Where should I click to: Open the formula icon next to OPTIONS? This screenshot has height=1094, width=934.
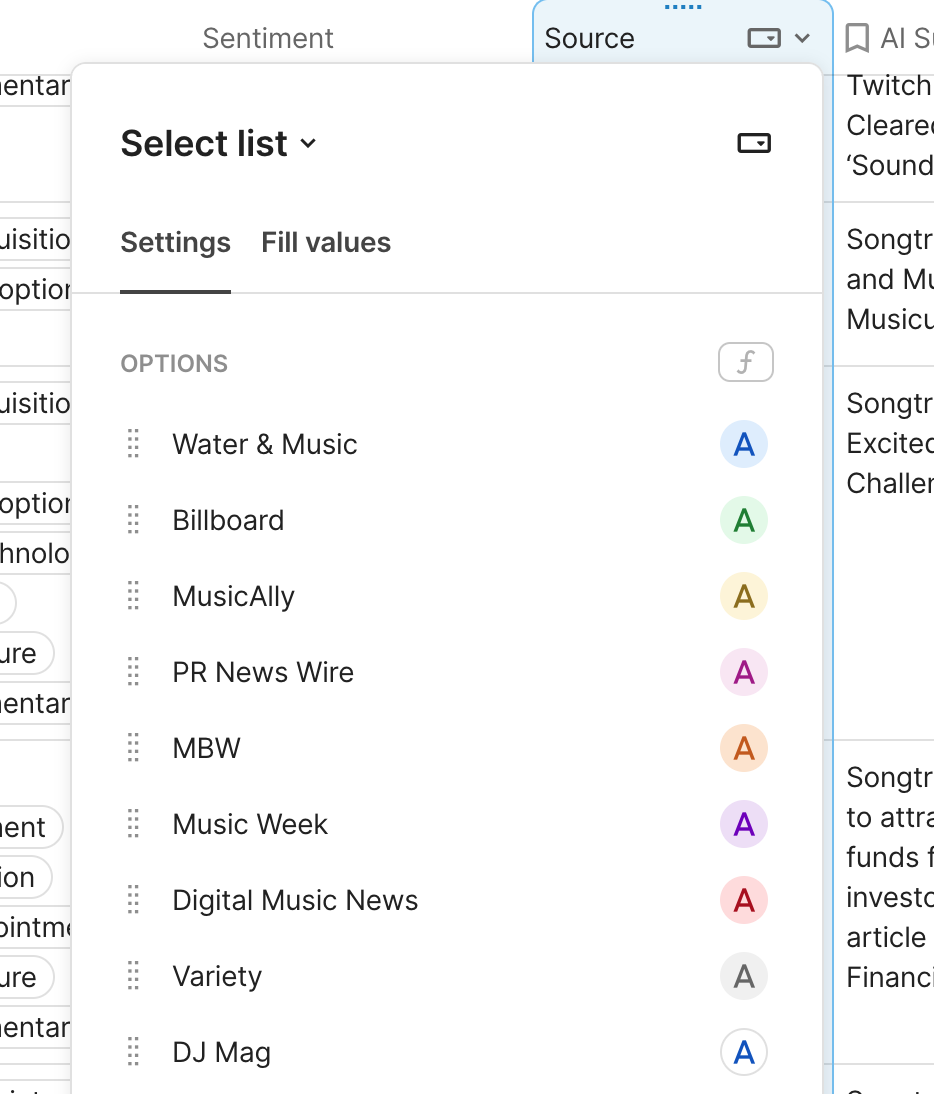tap(745, 362)
